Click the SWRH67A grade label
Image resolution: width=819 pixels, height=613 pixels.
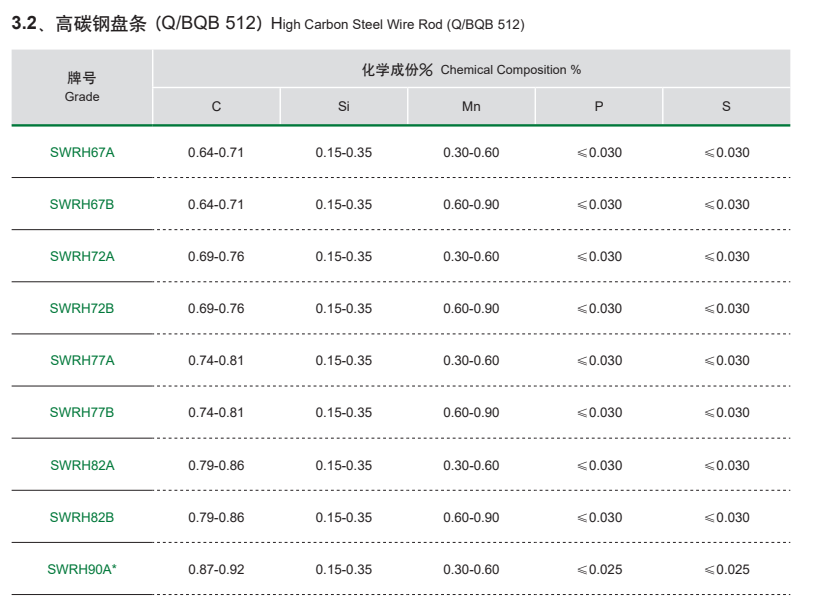coord(82,153)
